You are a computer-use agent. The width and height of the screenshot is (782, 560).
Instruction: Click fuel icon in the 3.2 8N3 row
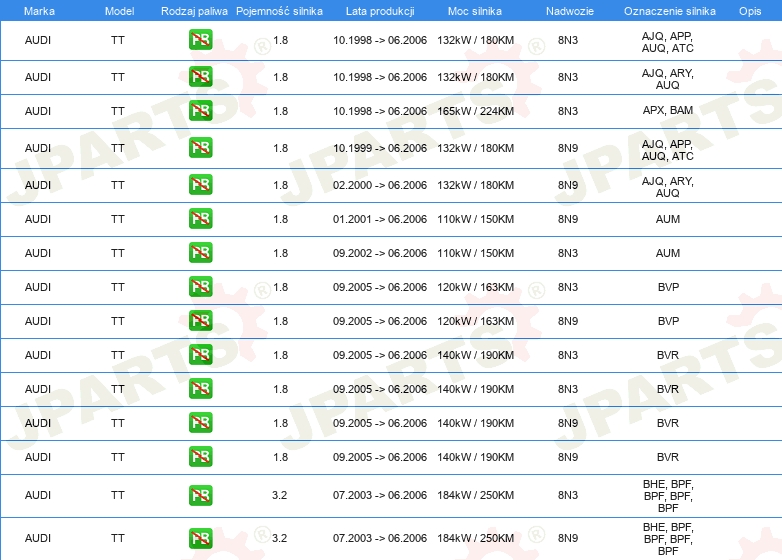200,495
